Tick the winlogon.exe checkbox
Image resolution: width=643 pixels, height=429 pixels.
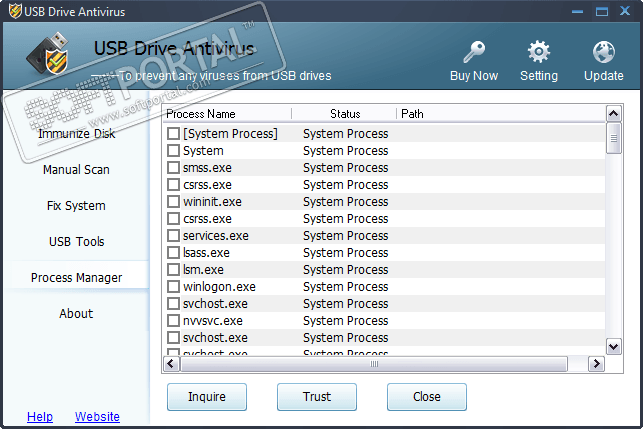pos(173,286)
